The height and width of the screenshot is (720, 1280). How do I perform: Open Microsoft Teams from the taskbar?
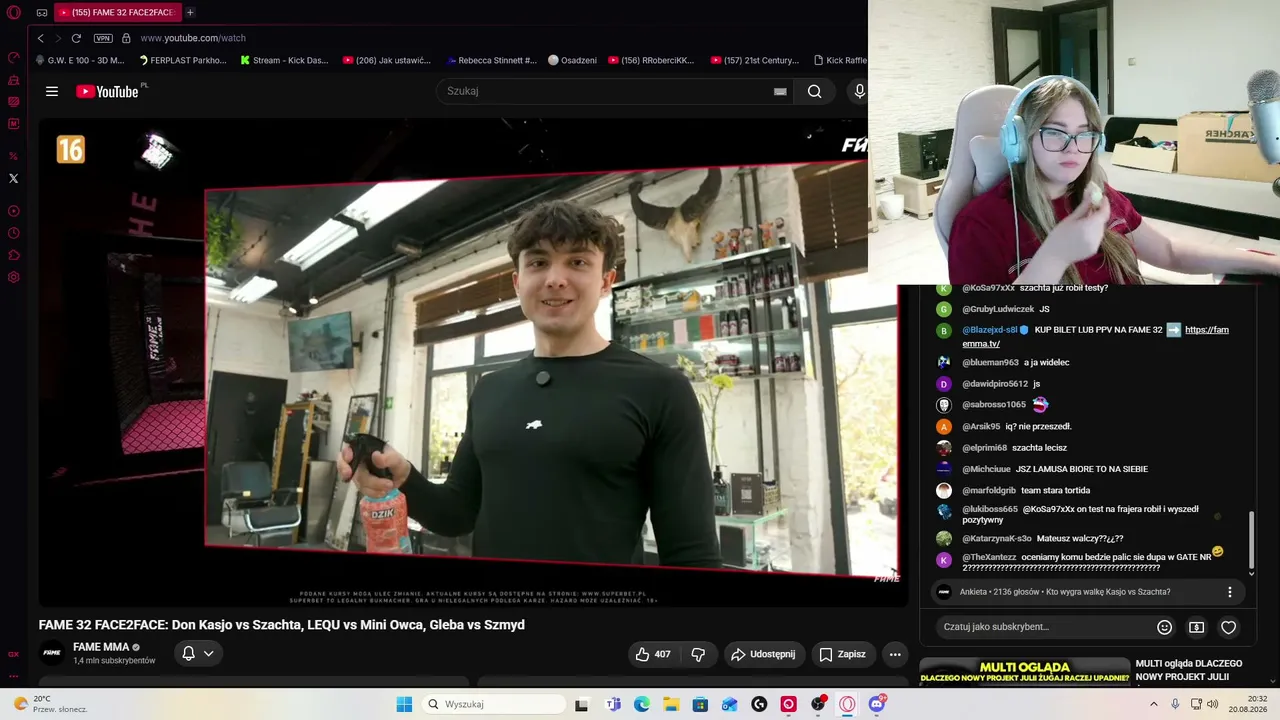click(613, 704)
